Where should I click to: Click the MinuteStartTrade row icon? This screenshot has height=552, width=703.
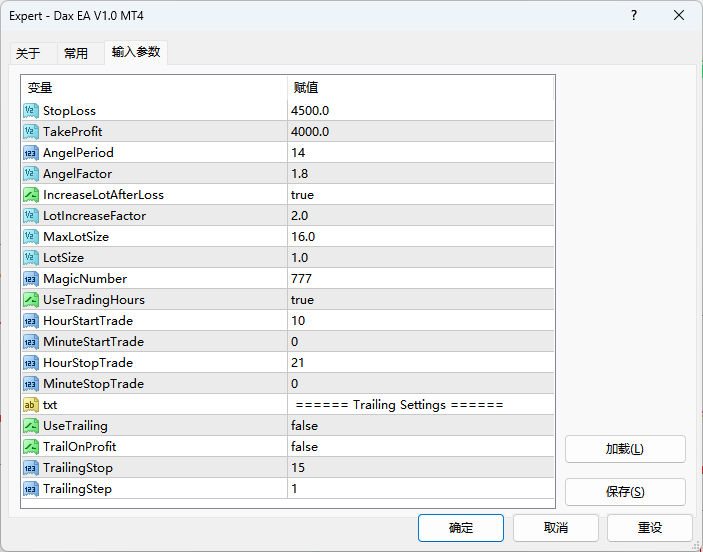(30, 342)
